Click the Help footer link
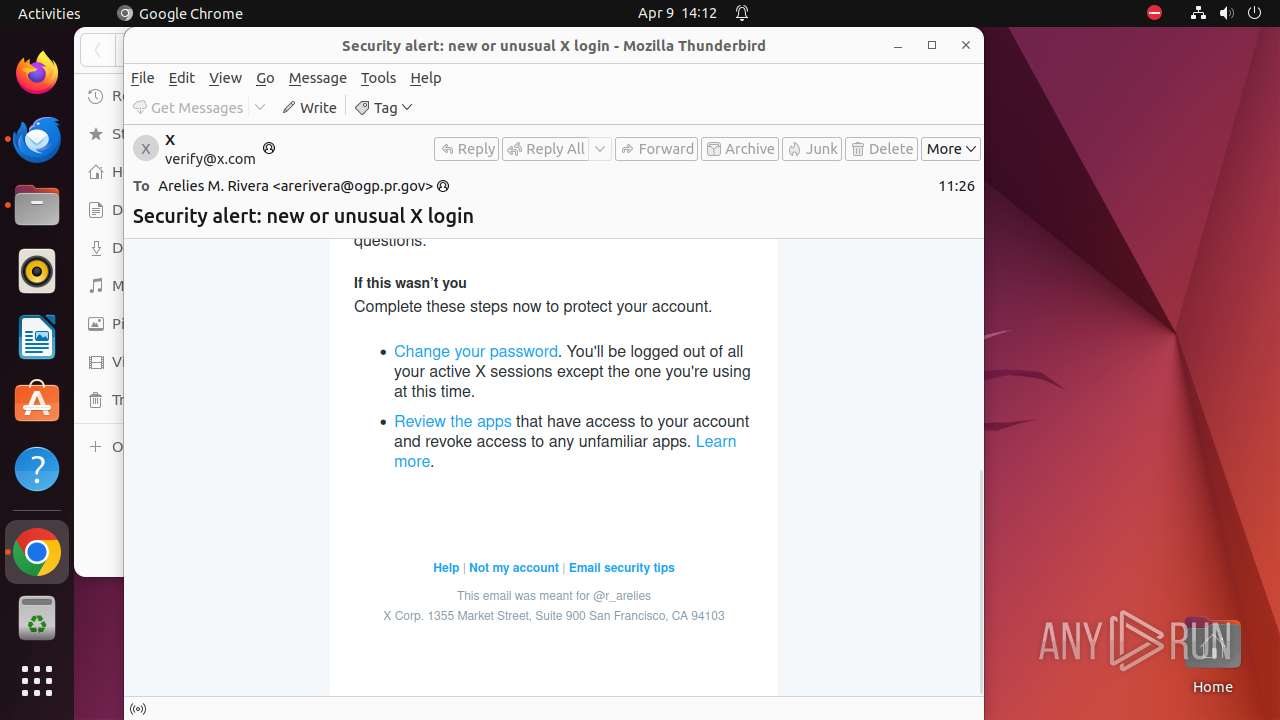Viewport: 1280px width, 720px height. tap(446, 567)
